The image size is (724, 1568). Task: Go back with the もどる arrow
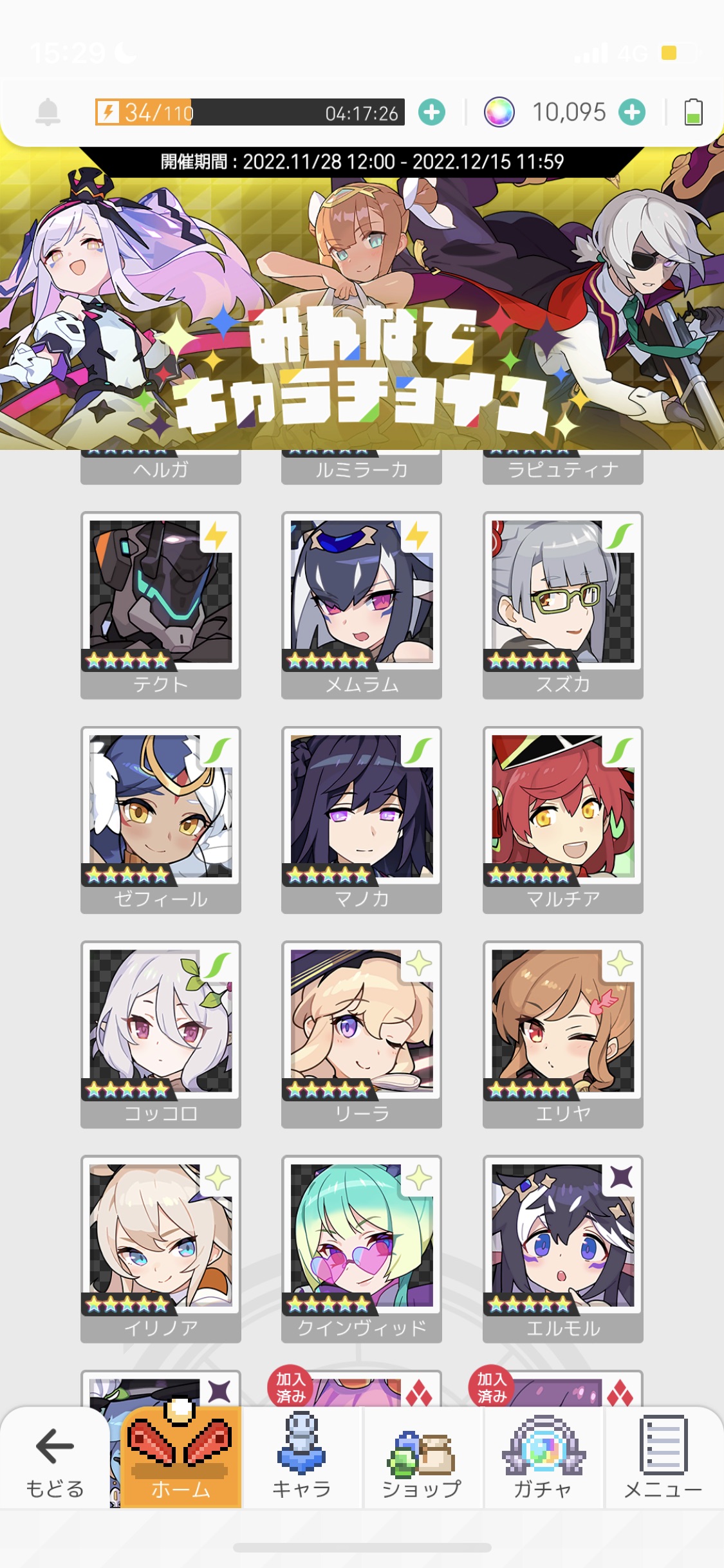point(55,1459)
